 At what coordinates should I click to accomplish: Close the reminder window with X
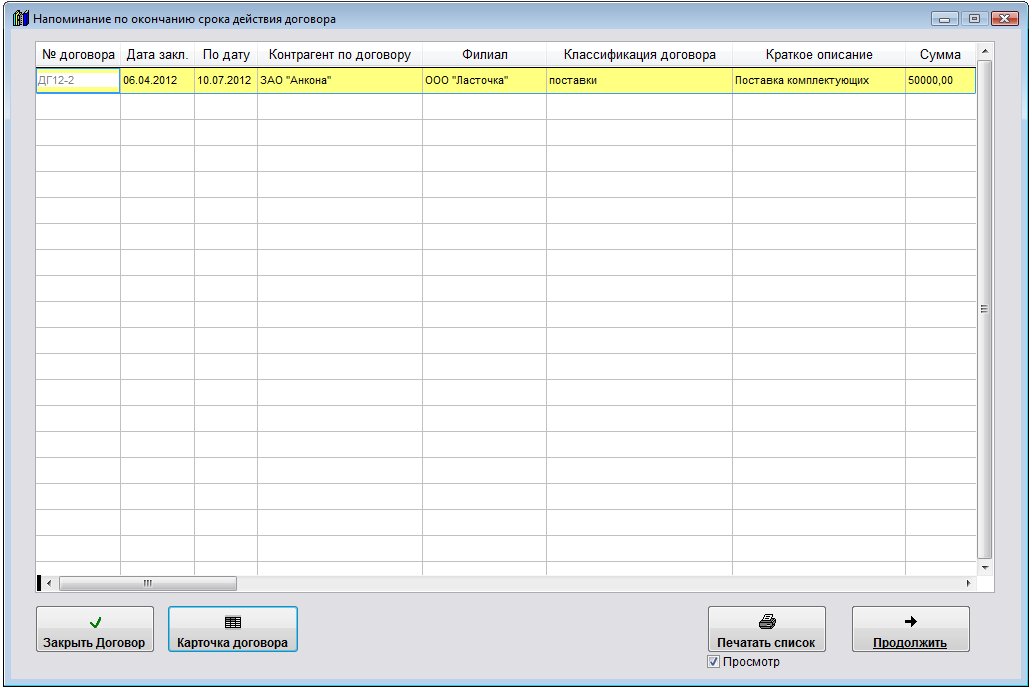1004,19
